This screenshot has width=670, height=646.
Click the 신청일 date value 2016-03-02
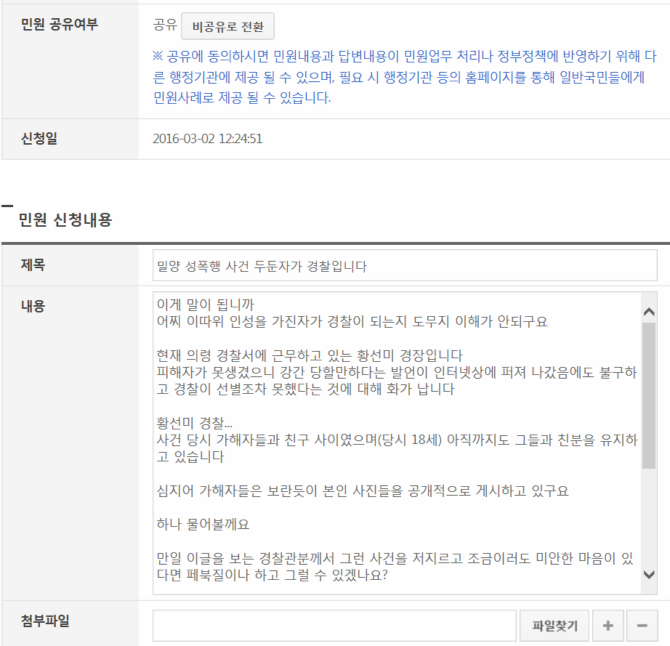coord(208,138)
